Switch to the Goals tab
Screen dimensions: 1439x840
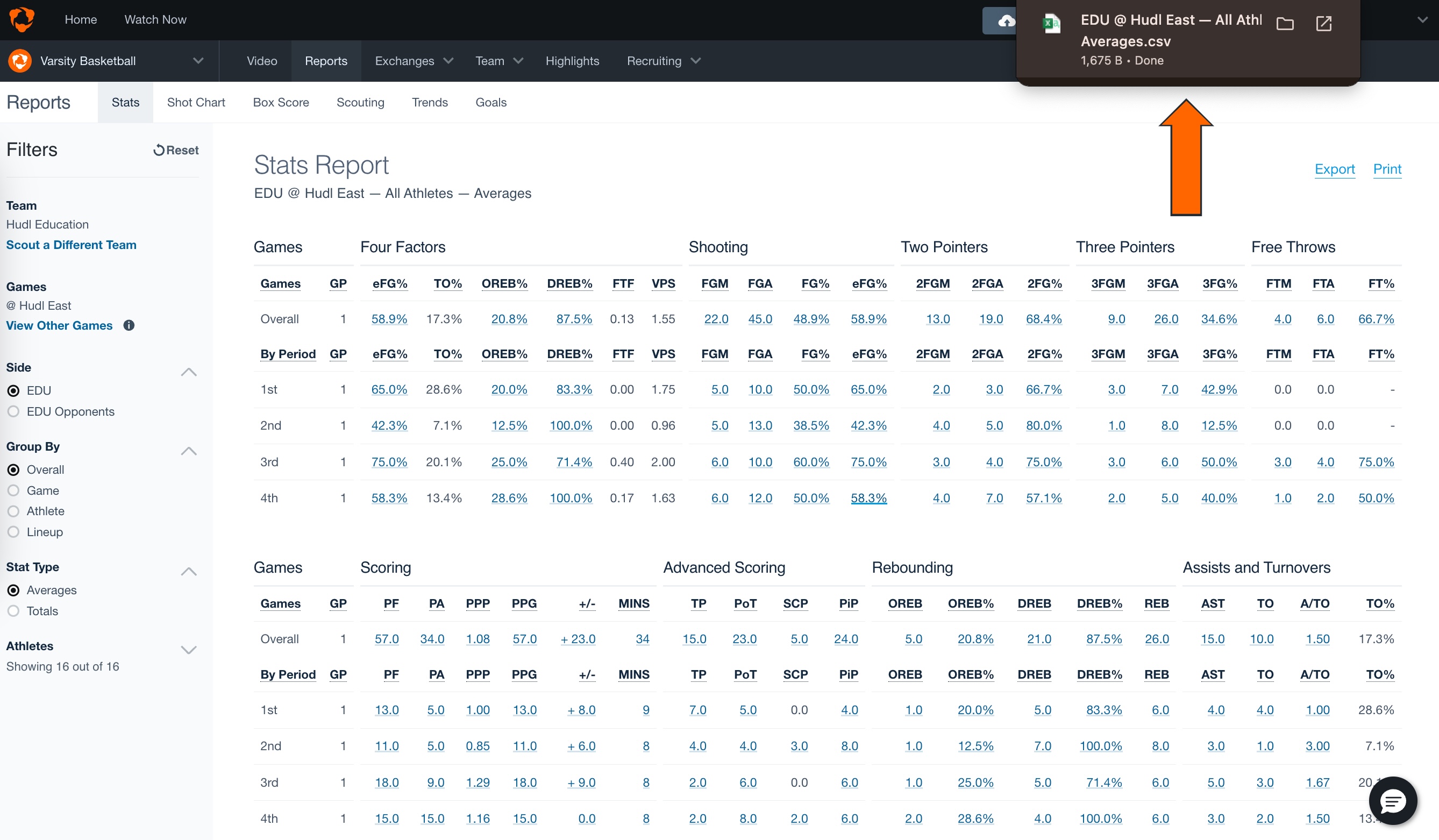click(491, 102)
